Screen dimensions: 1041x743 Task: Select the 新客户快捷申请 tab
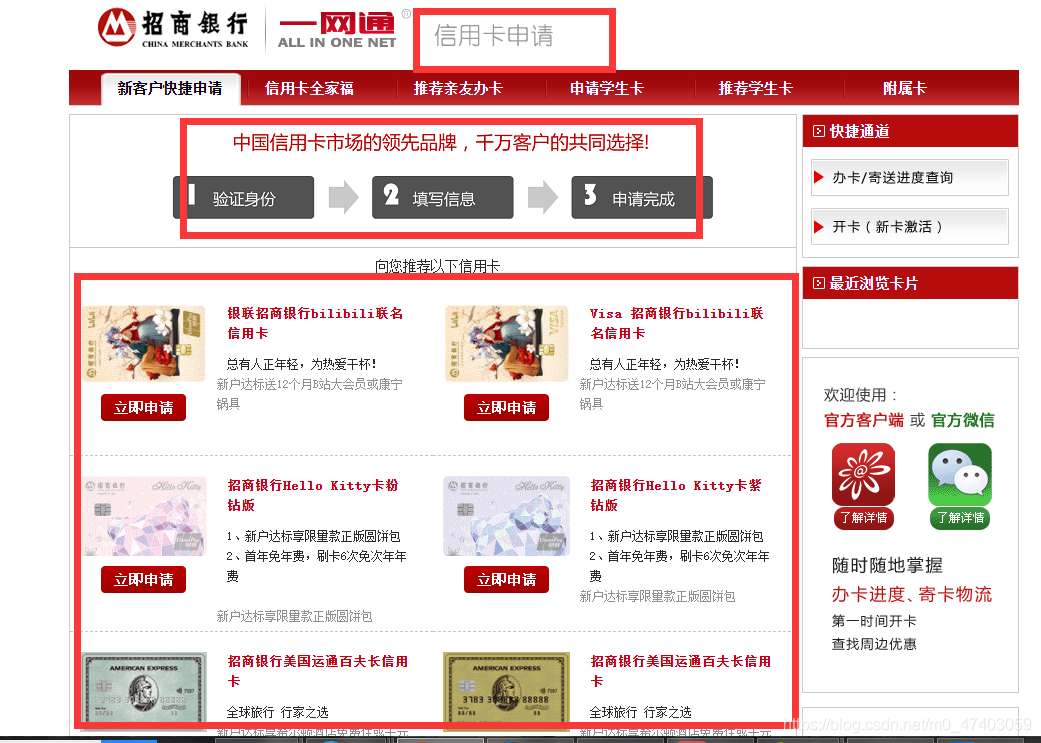(170, 89)
